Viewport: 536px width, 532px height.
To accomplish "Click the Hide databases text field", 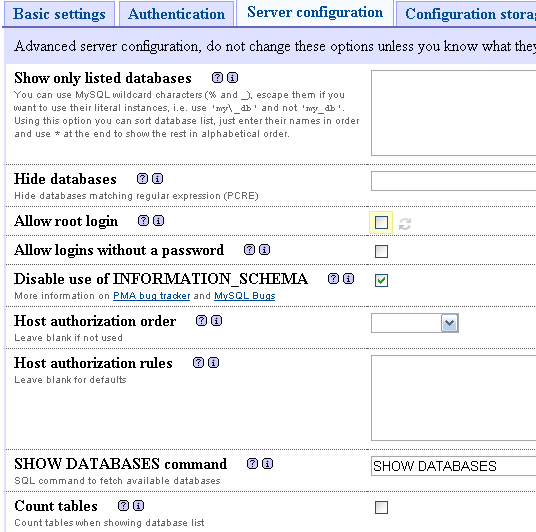I will [x=453, y=181].
